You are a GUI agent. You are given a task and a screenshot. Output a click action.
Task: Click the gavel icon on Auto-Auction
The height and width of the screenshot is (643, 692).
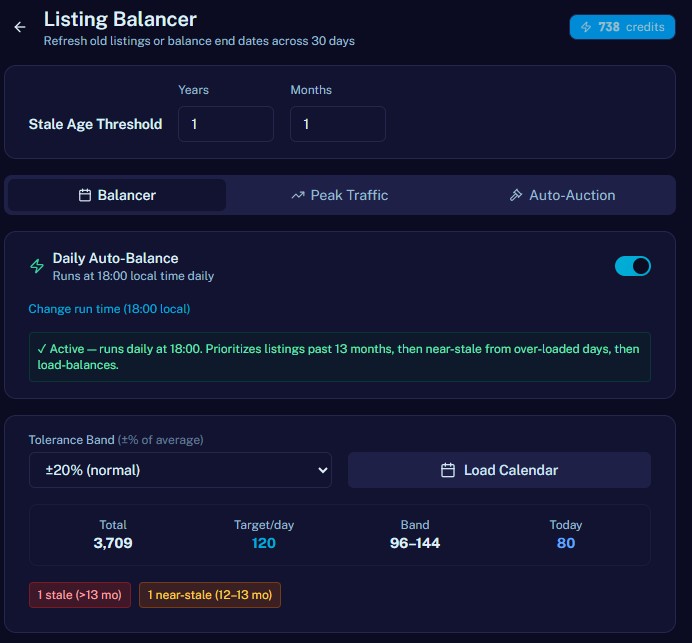516,195
